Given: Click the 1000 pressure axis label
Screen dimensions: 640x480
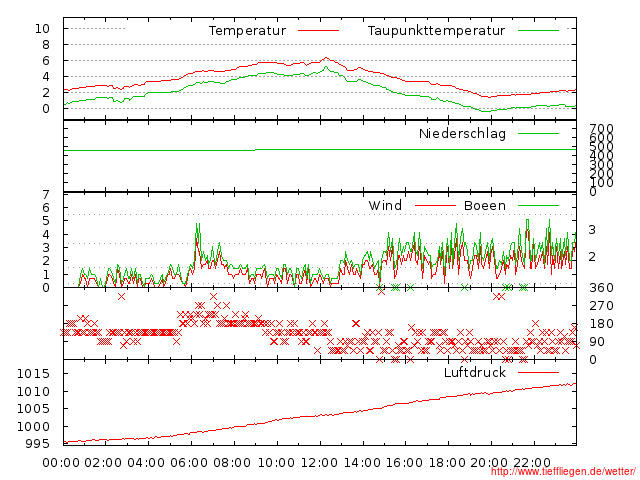Looking at the screenshot, I should tap(33, 427).
